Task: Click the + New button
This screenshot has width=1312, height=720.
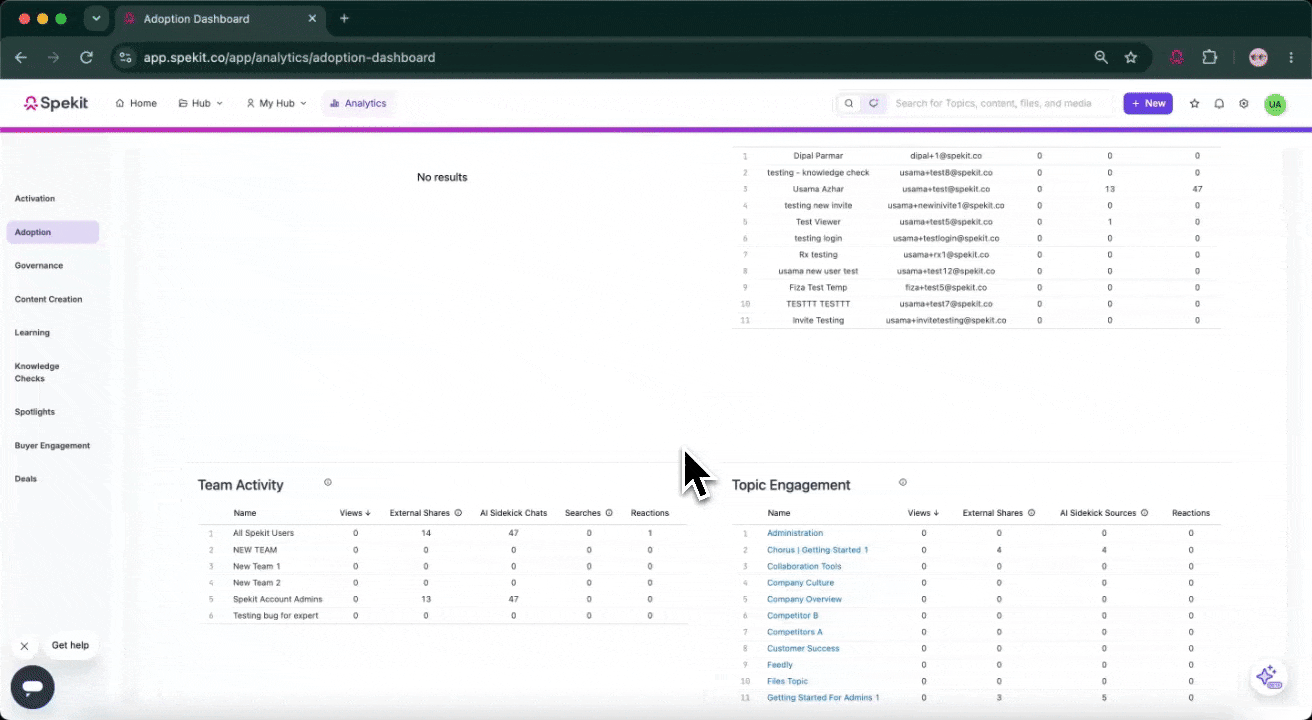Action: (x=1148, y=103)
